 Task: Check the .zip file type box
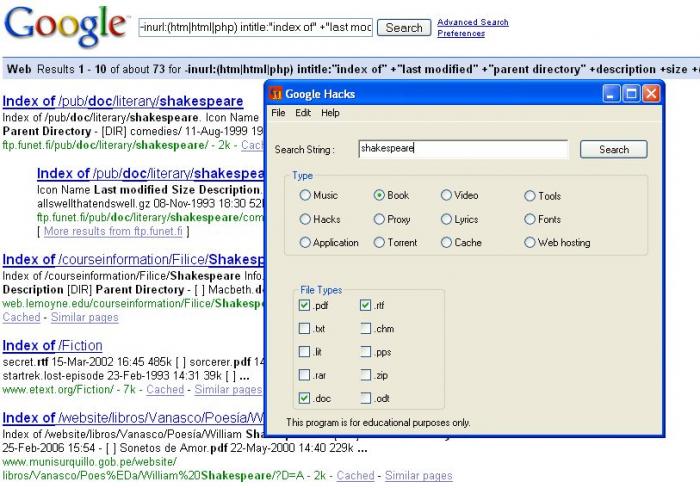pyautogui.click(x=365, y=375)
